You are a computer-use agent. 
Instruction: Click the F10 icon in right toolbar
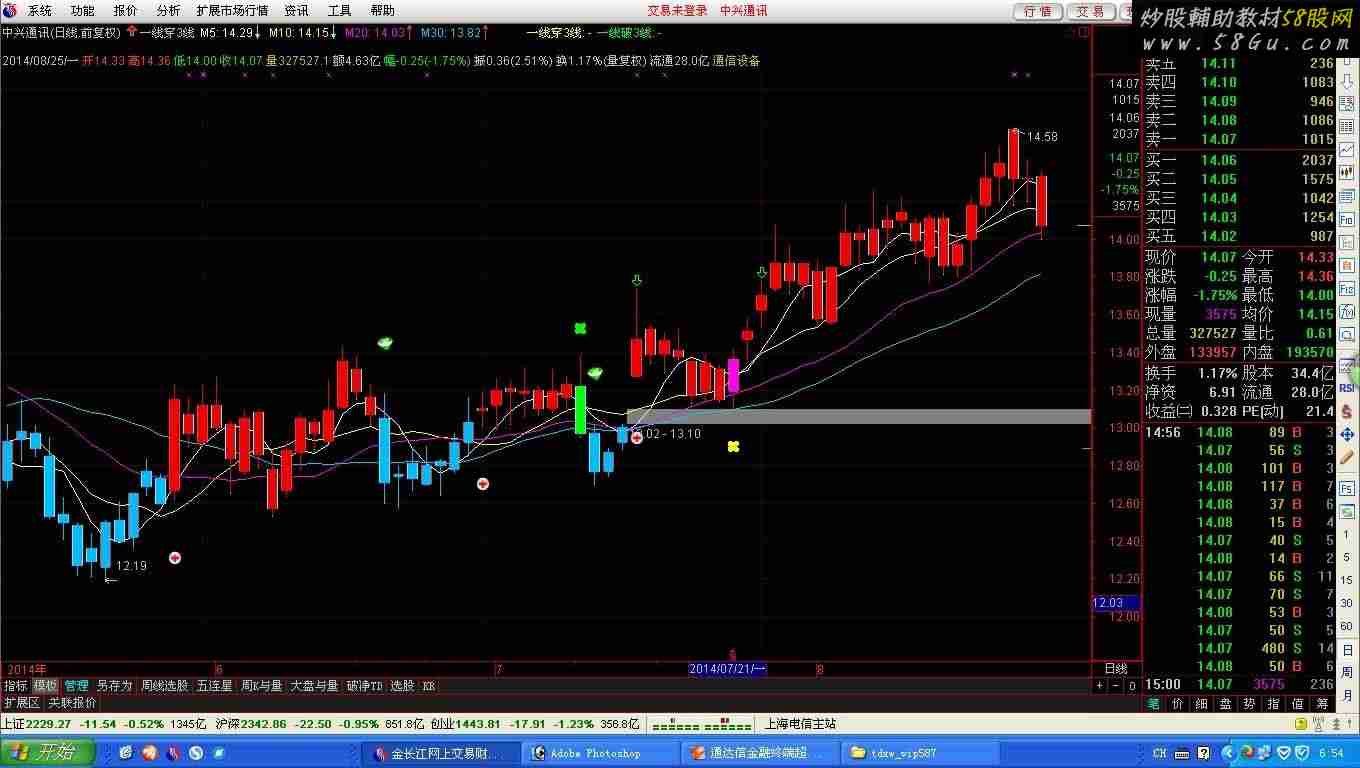(1347, 219)
